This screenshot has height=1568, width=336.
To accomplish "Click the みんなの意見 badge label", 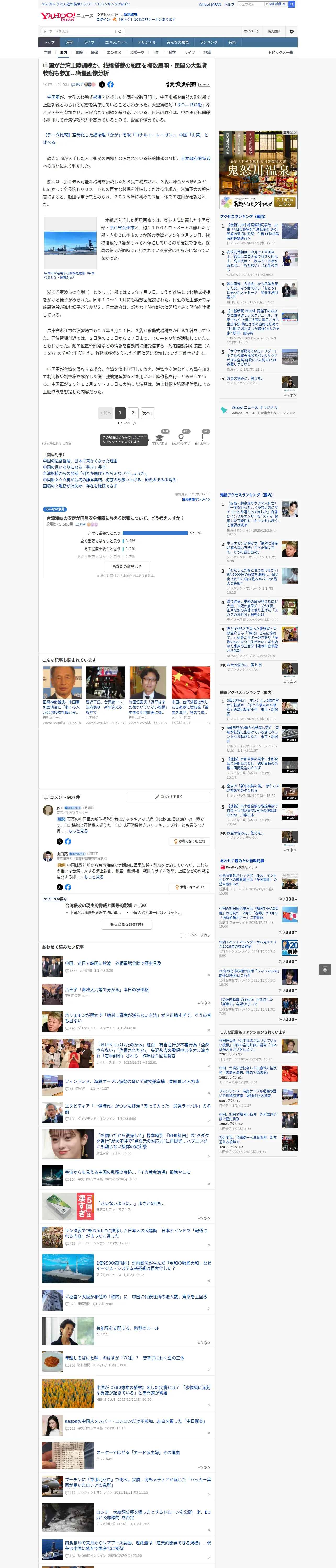I will coord(55,509).
